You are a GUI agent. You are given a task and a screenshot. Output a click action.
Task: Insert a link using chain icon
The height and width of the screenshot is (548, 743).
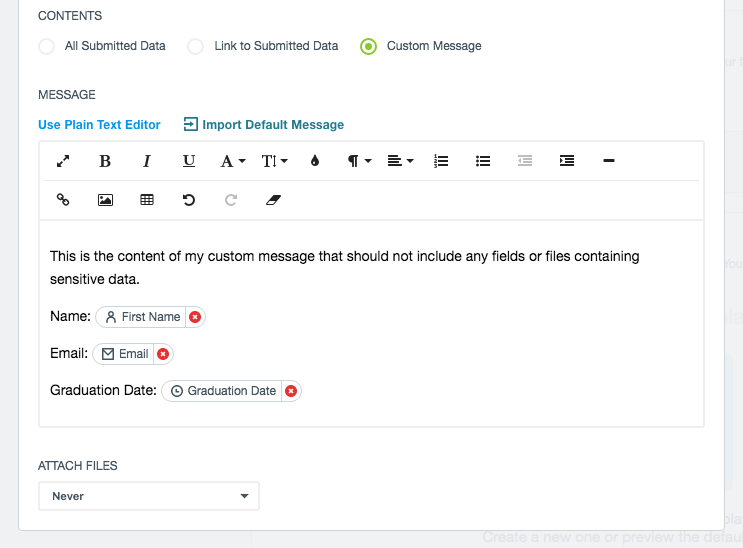62,200
